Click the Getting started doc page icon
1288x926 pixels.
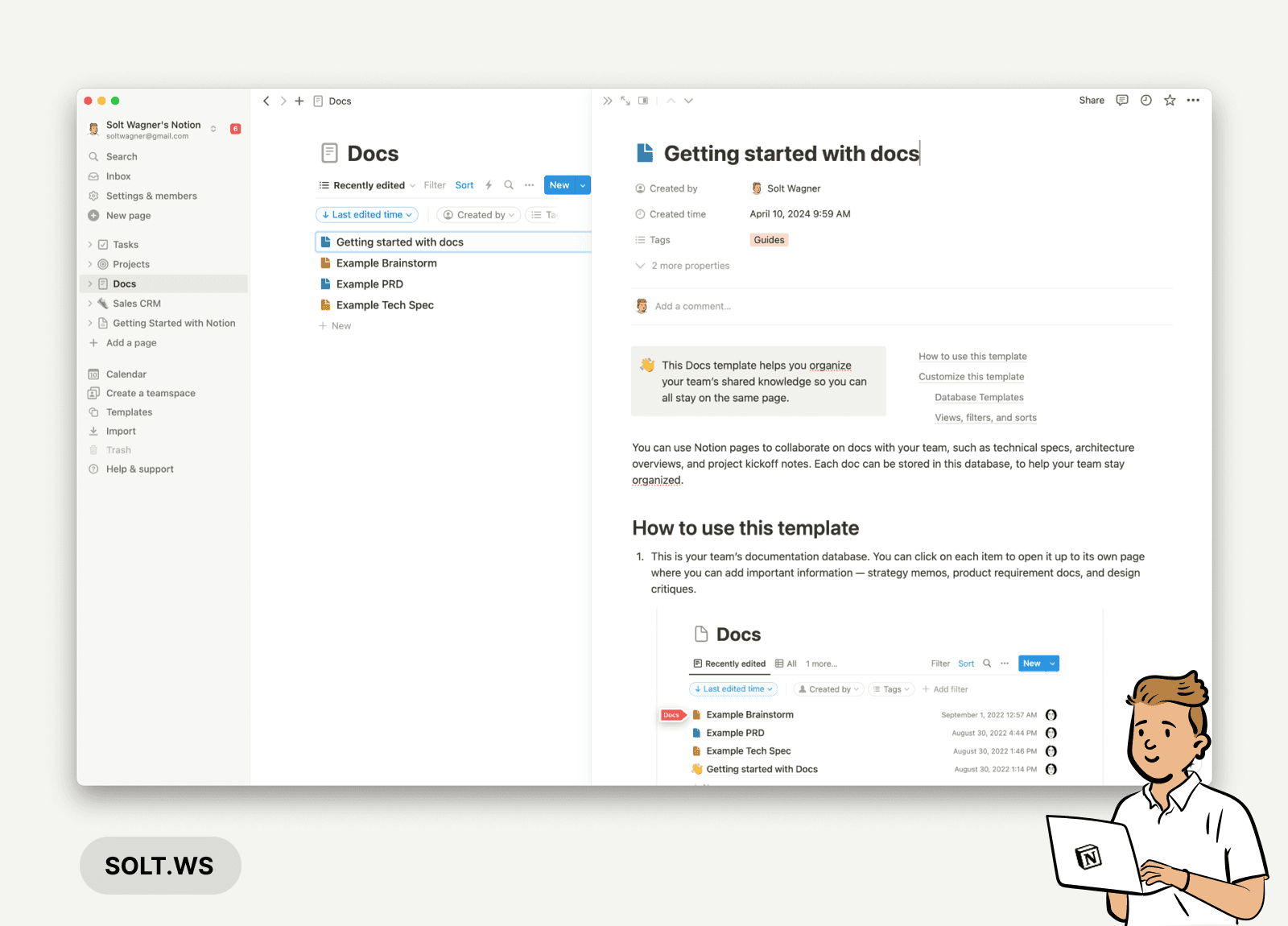coord(645,153)
